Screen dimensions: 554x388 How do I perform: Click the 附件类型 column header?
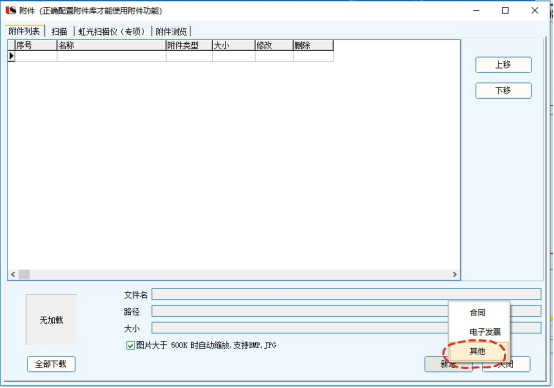[189, 45]
